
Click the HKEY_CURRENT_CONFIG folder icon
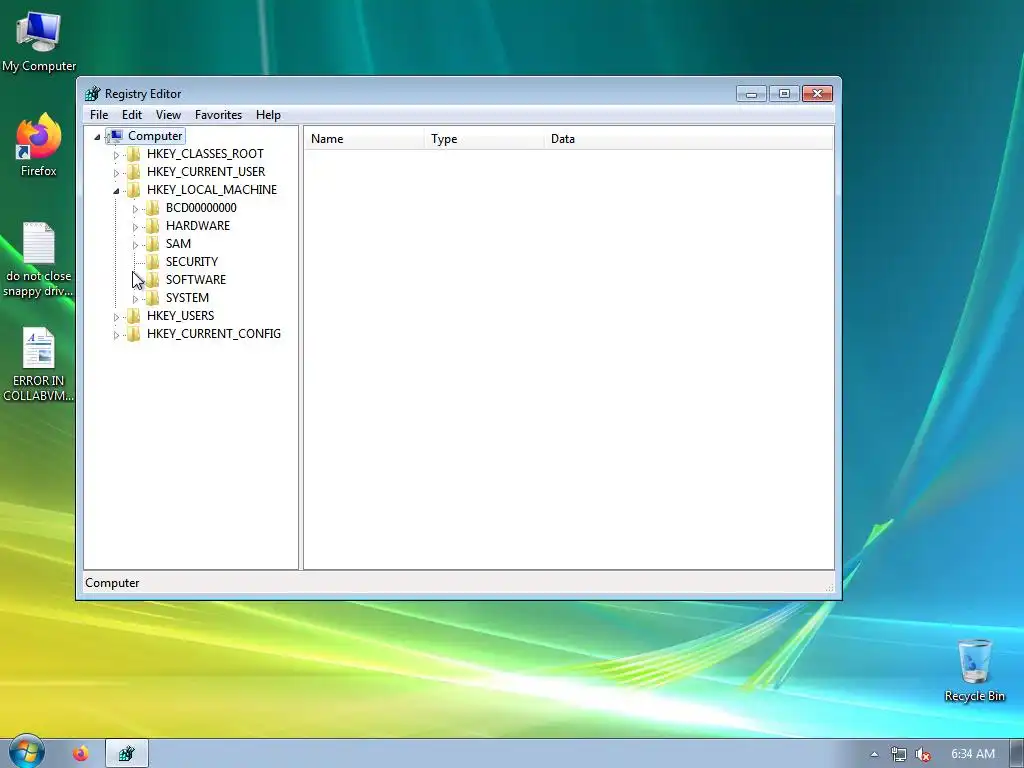tap(134, 334)
